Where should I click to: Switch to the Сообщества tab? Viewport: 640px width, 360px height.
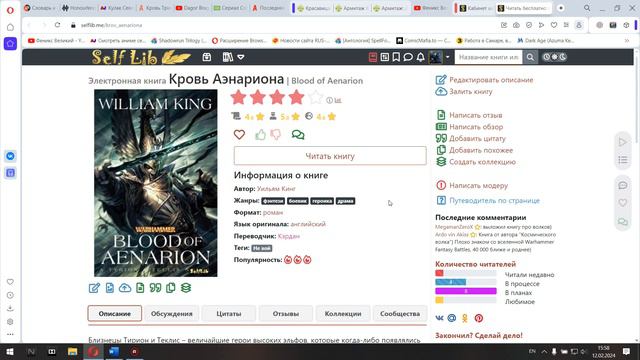400,313
